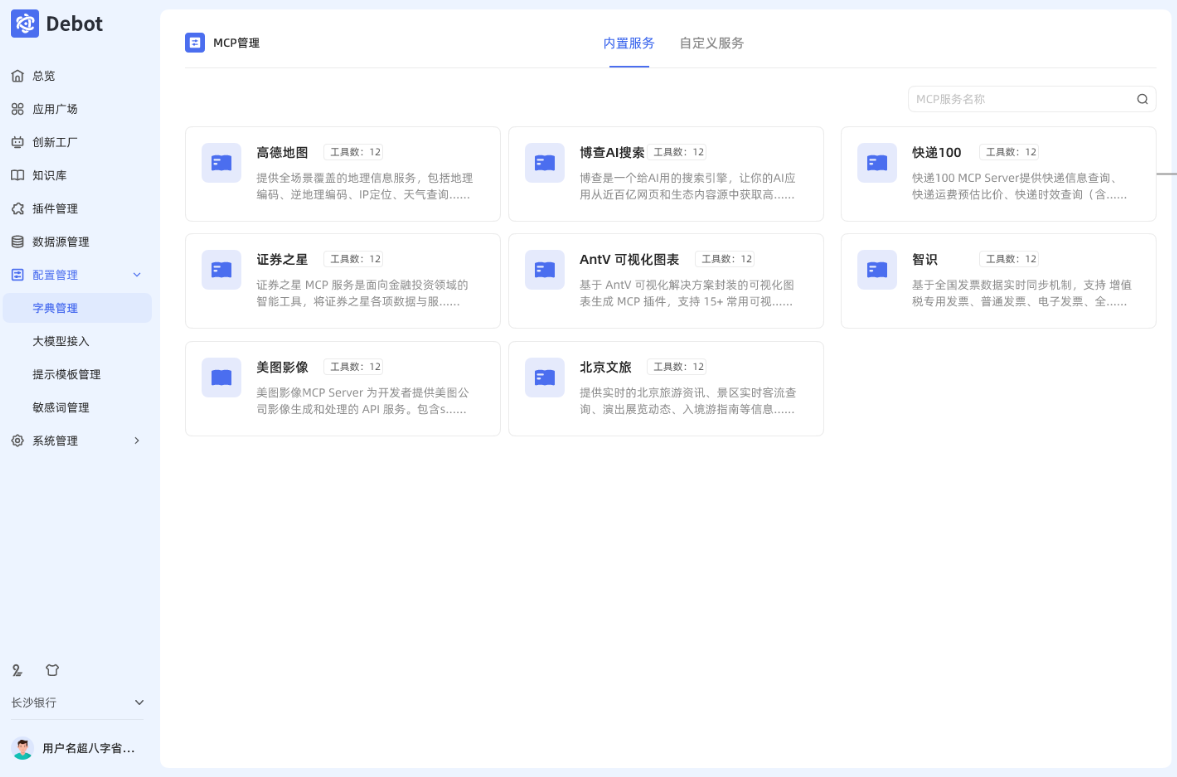
Task: Open the 长沙银行 organization dropdown
Action: click(x=139, y=703)
